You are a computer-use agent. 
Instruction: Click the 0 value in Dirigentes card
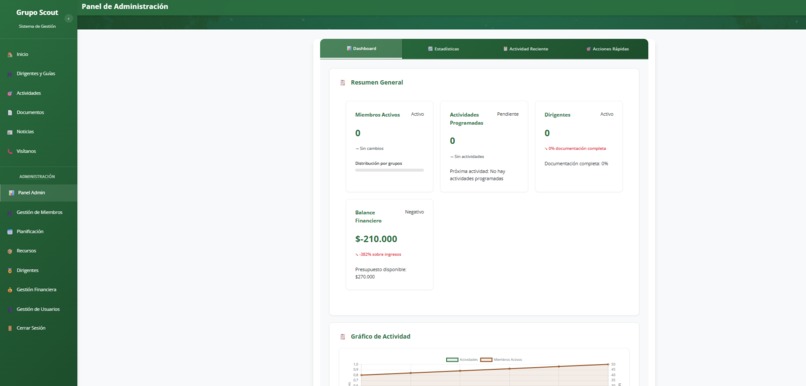coord(547,133)
